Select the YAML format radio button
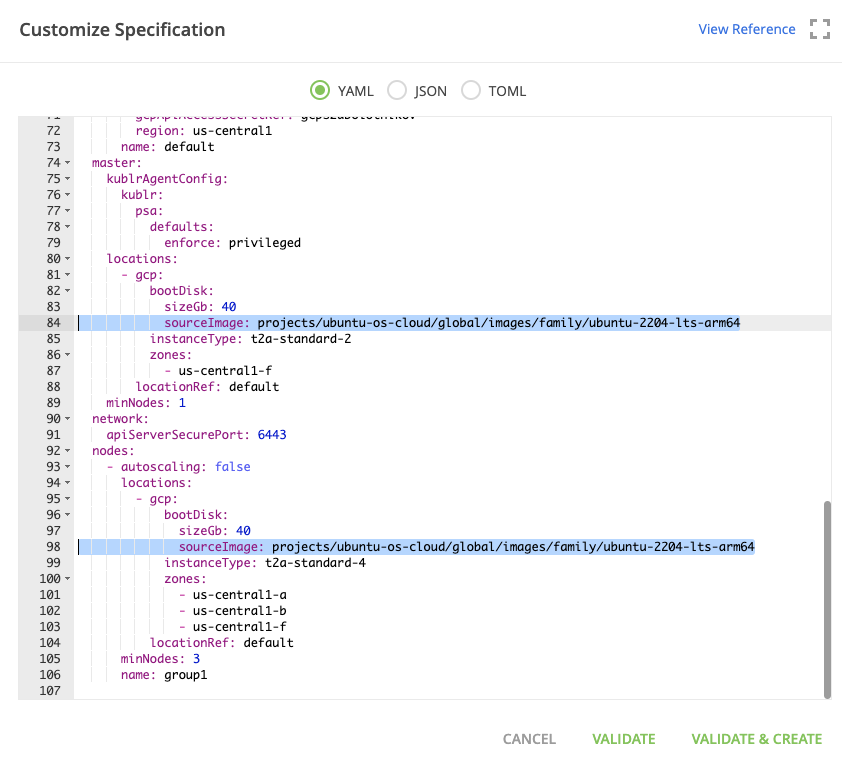The width and height of the screenshot is (842, 768). (320, 90)
